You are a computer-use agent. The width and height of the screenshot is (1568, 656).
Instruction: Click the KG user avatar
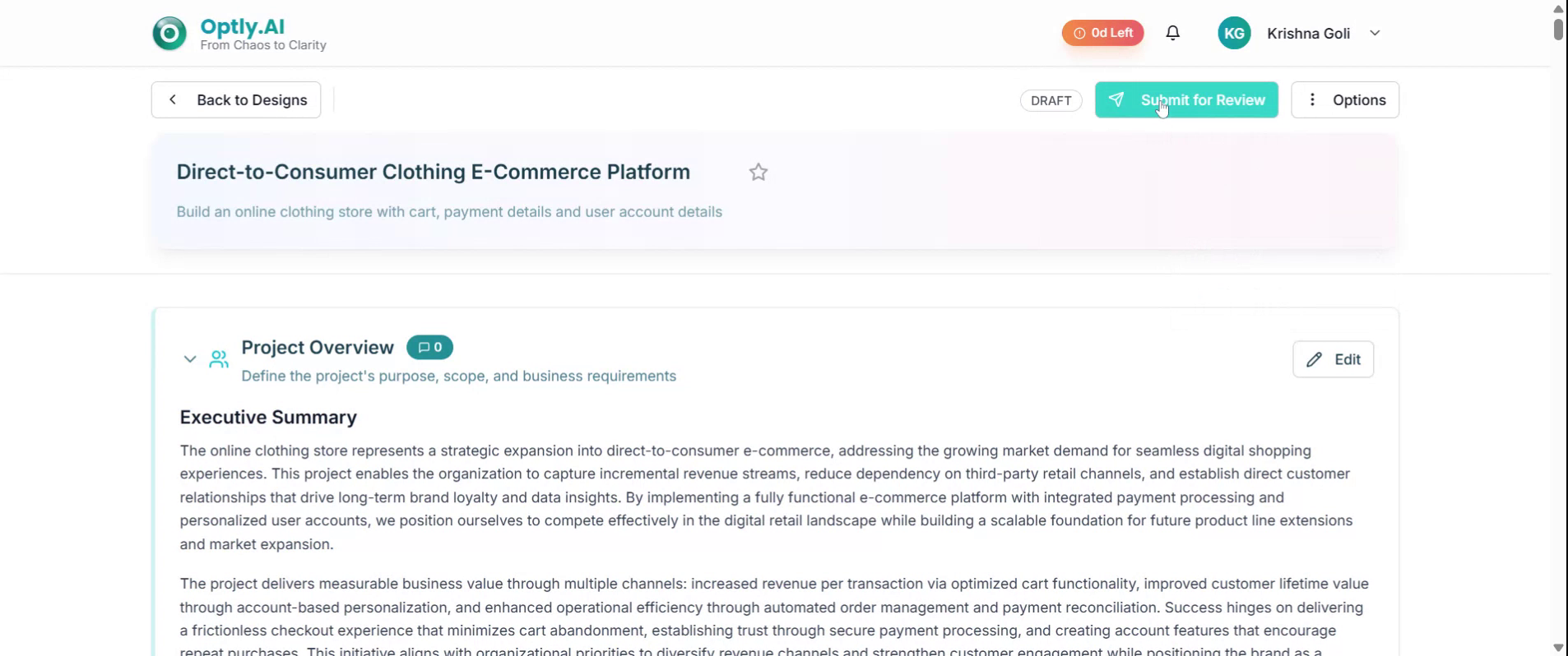[1233, 34]
